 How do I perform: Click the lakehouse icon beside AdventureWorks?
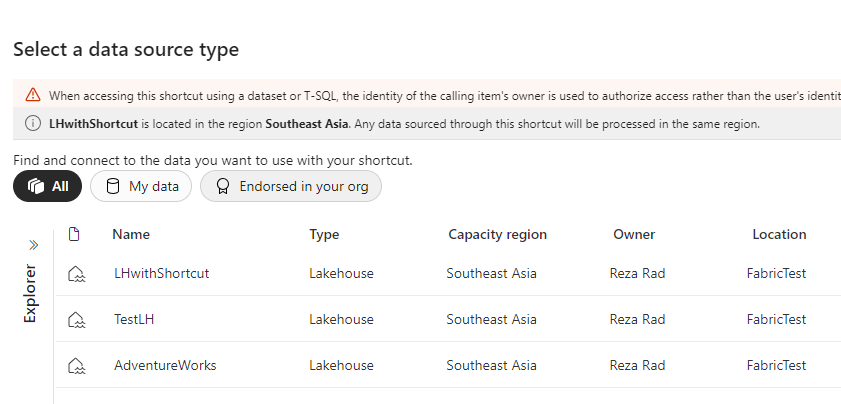[x=76, y=366]
